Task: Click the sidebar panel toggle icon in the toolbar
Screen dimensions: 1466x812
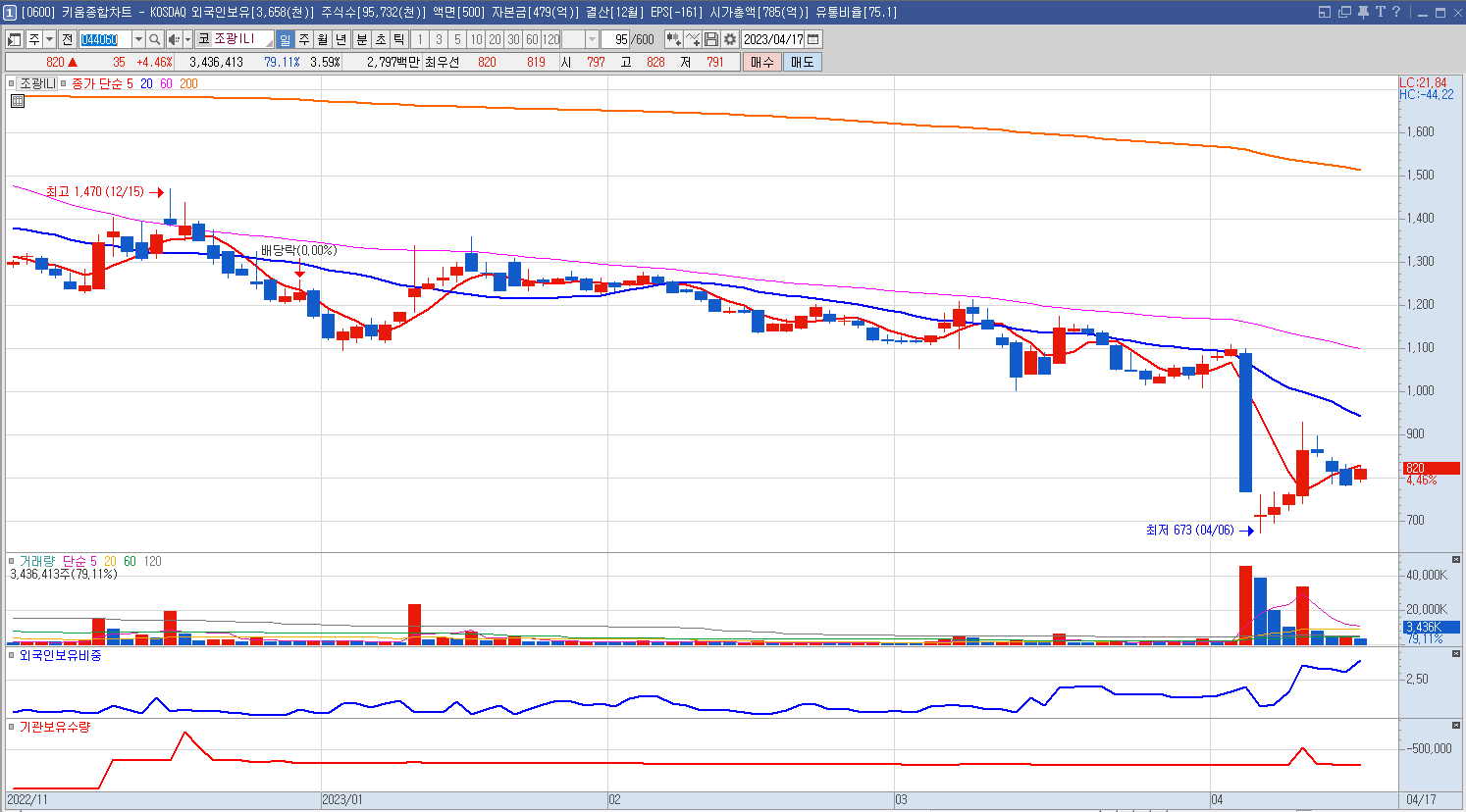Action: pyautogui.click(x=15, y=39)
